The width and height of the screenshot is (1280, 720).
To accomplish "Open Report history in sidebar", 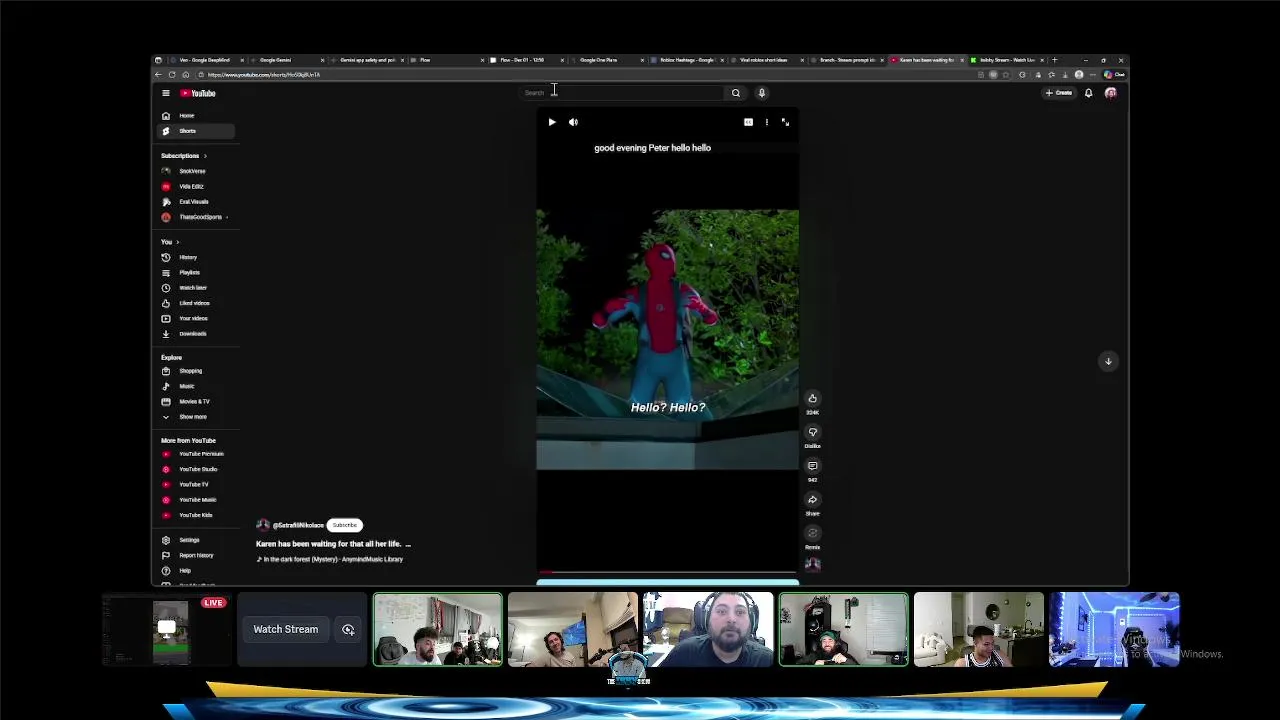I will click(196, 556).
